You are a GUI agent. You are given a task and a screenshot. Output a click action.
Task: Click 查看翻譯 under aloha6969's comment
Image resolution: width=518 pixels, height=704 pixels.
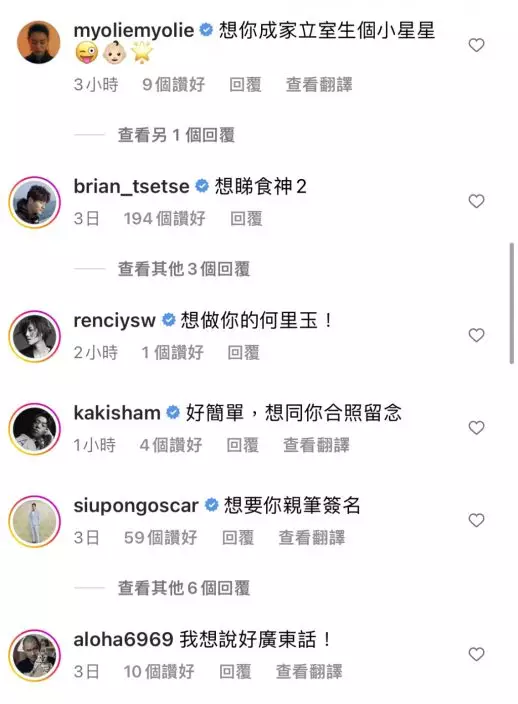tap(309, 672)
